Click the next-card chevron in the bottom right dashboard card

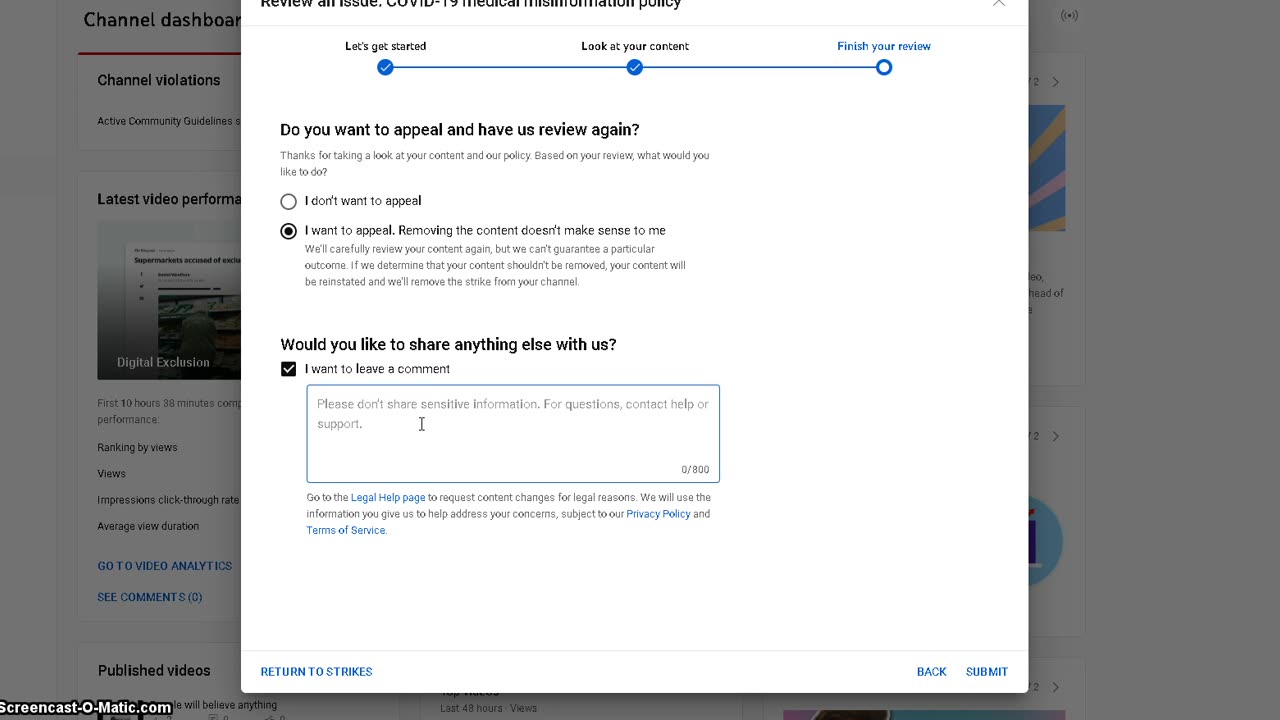(1055, 687)
